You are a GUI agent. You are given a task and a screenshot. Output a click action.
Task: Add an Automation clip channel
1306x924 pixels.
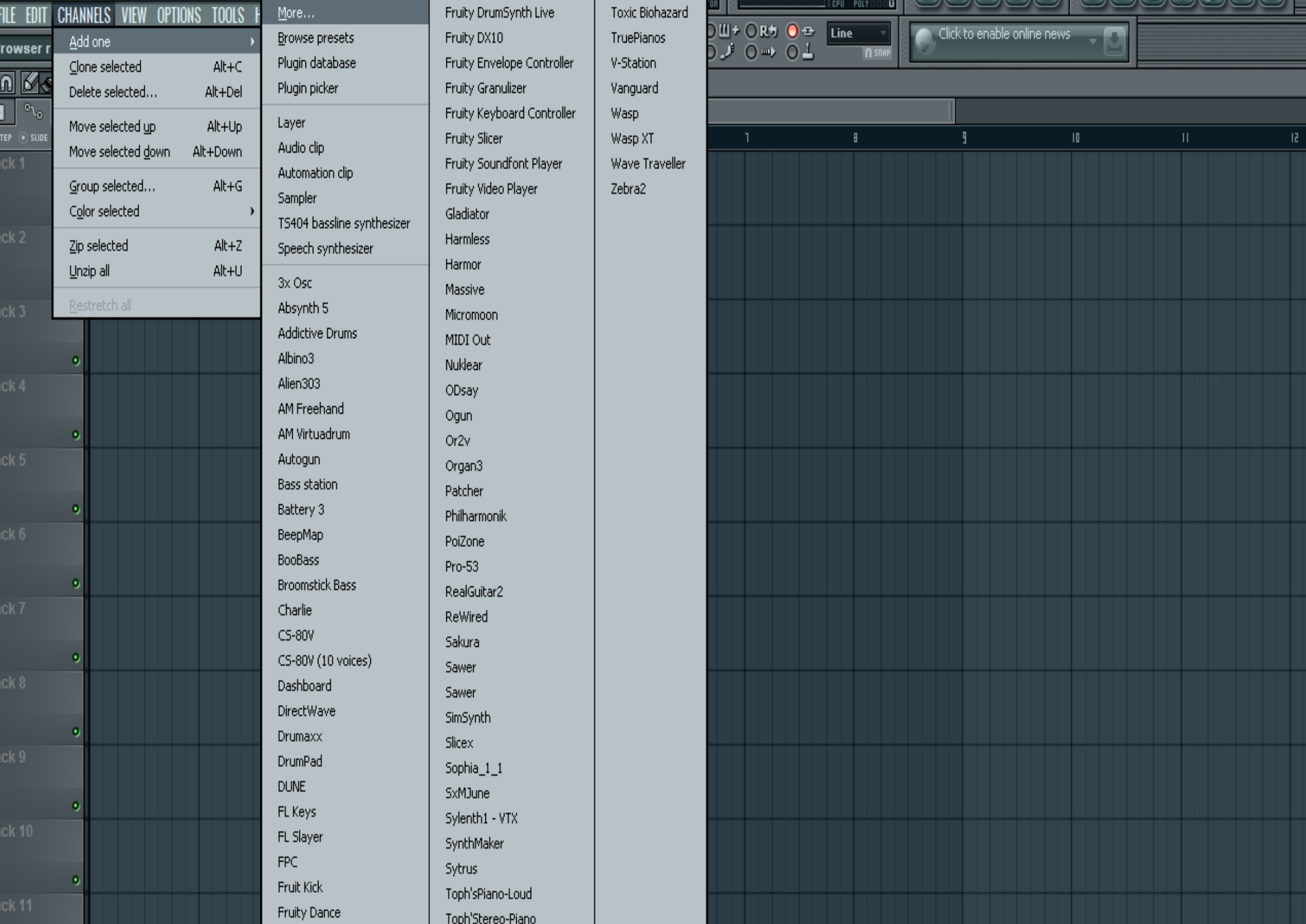click(x=346, y=173)
